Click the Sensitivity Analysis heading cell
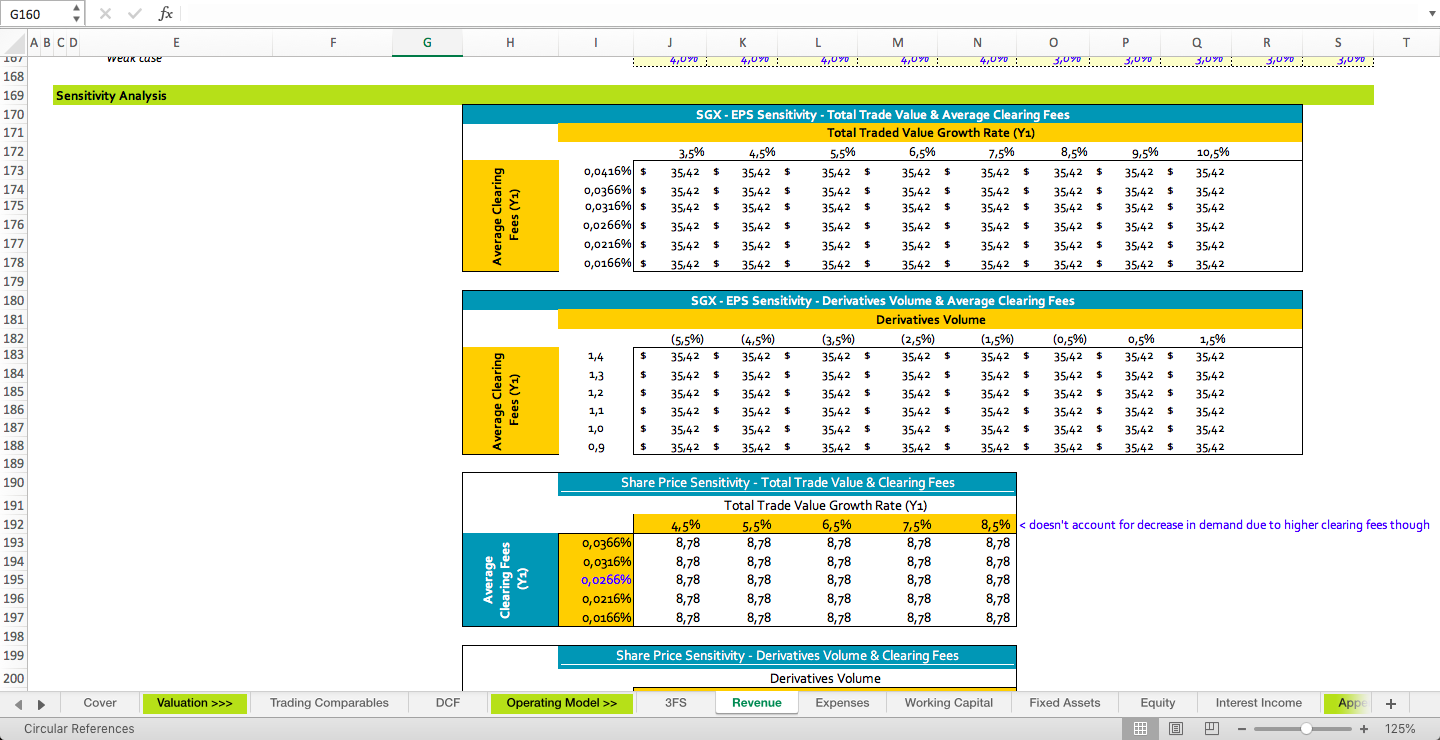 point(111,96)
